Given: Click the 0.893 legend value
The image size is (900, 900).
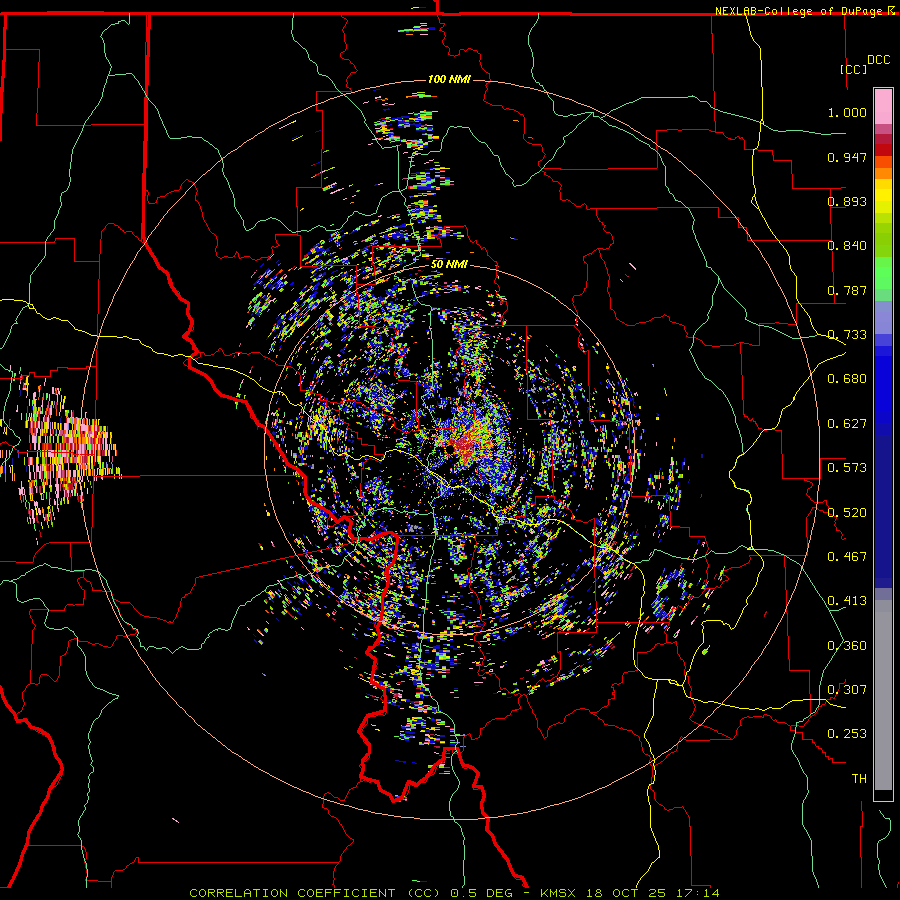Looking at the screenshot, I should [847, 201].
